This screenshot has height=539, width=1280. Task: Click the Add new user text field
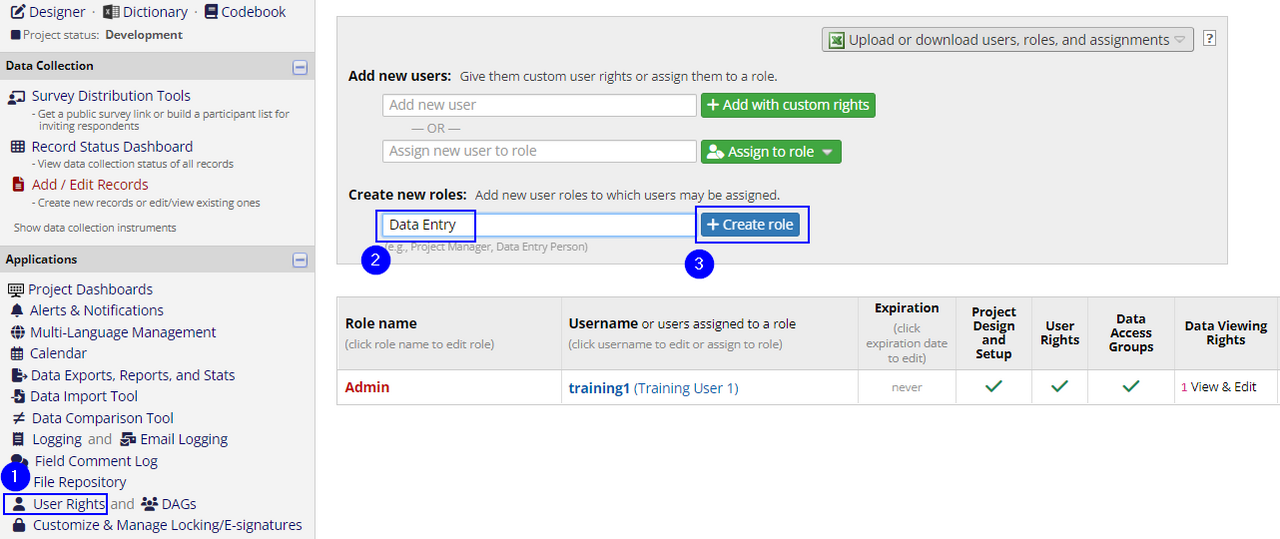coord(539,105)
